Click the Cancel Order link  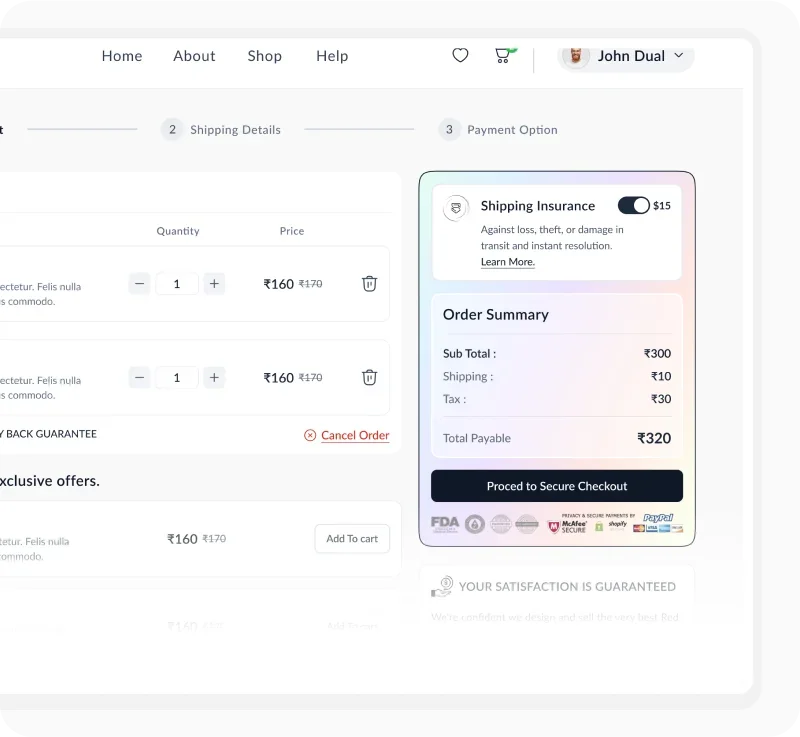(x=355, y=435)
